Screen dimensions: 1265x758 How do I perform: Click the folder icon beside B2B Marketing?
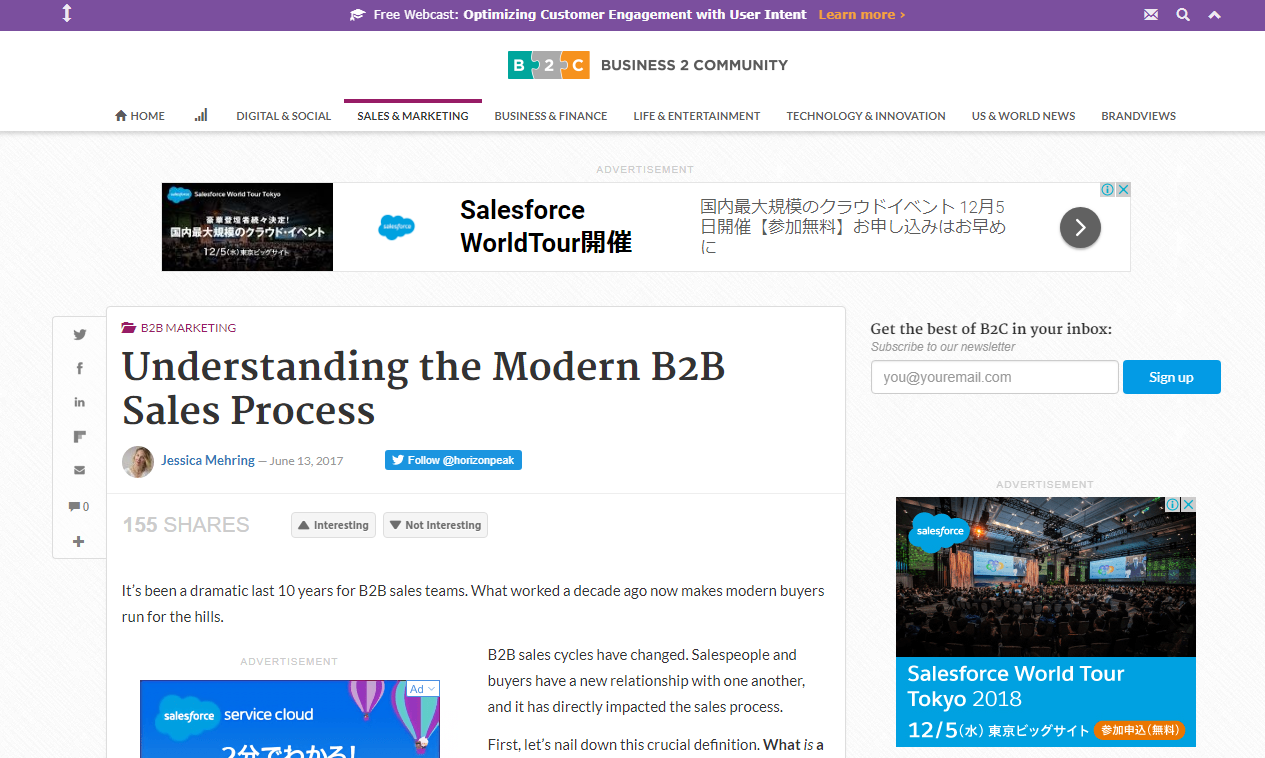(128, 328)
